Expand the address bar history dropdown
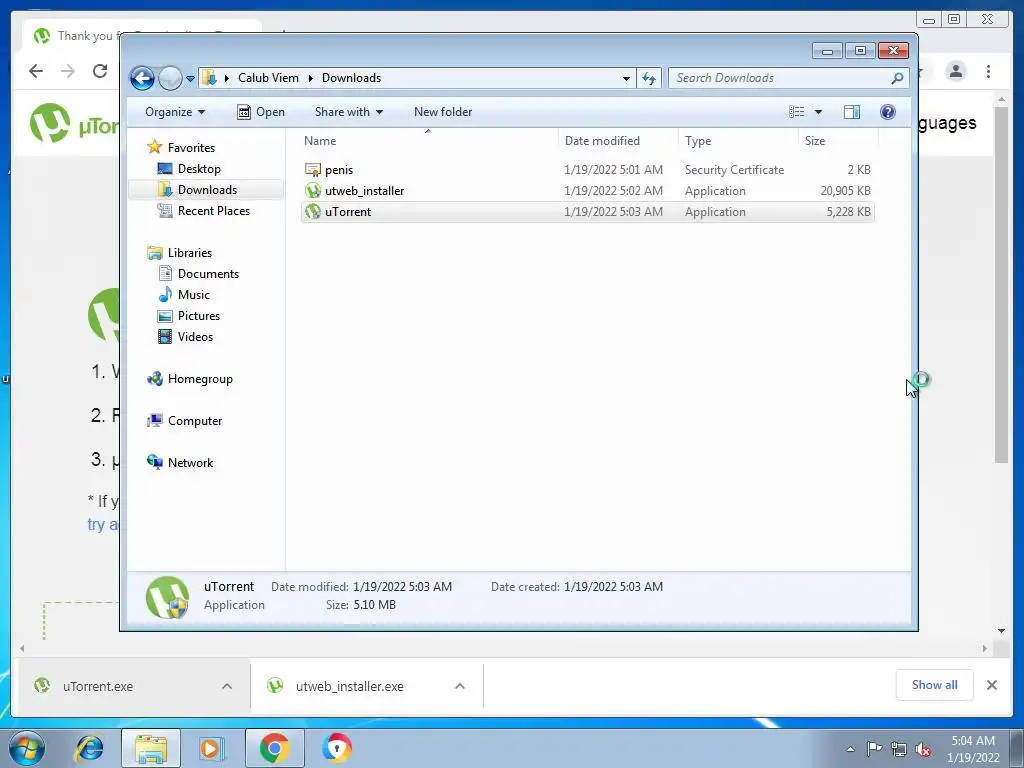The image size is (1024, 768). [626, 78]
